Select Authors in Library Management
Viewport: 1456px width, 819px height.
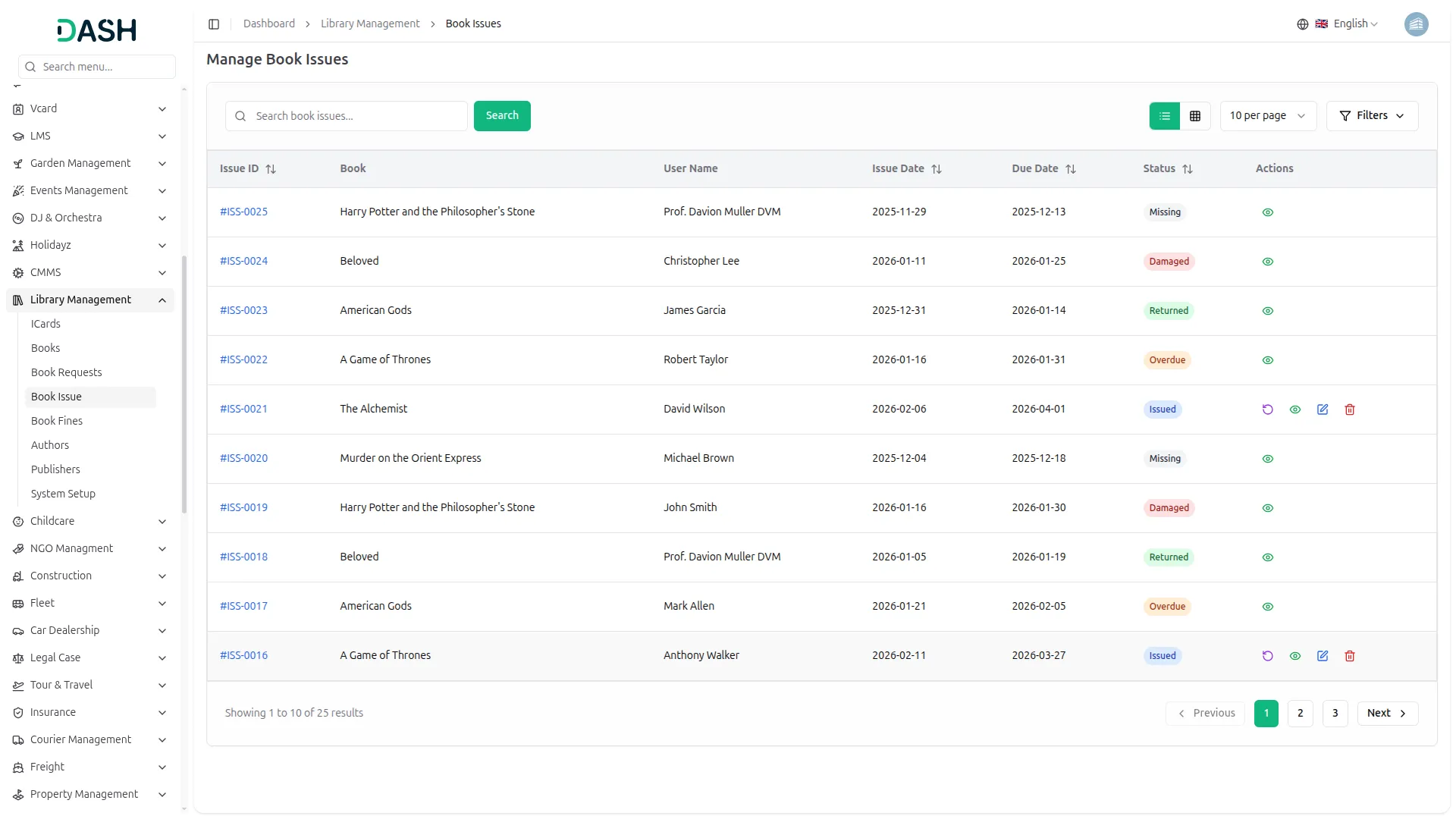coord(50,445)
